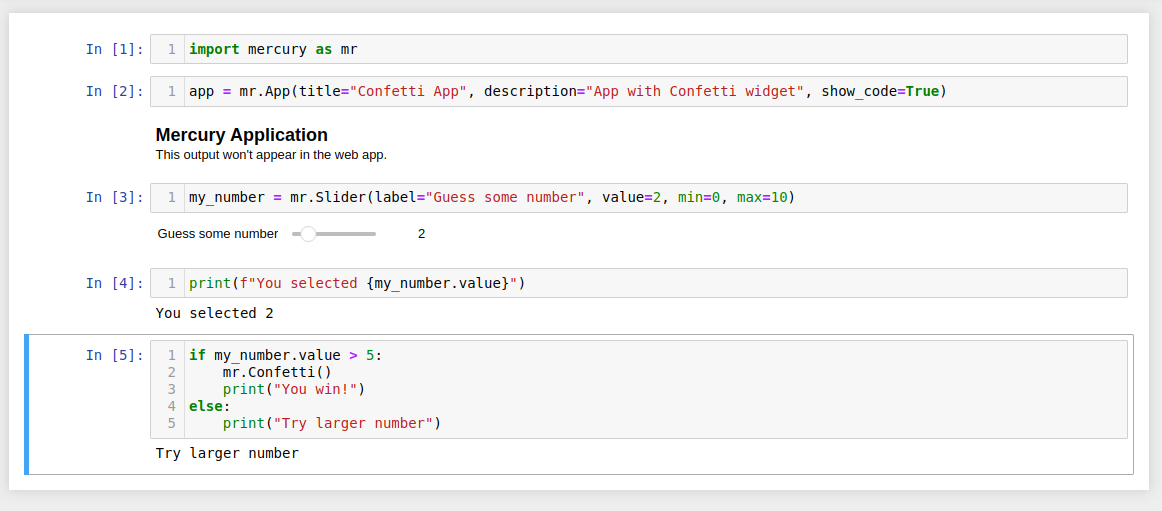Select the In [3]: prompt
The image size is (1162, 511).
coord(115,198)
